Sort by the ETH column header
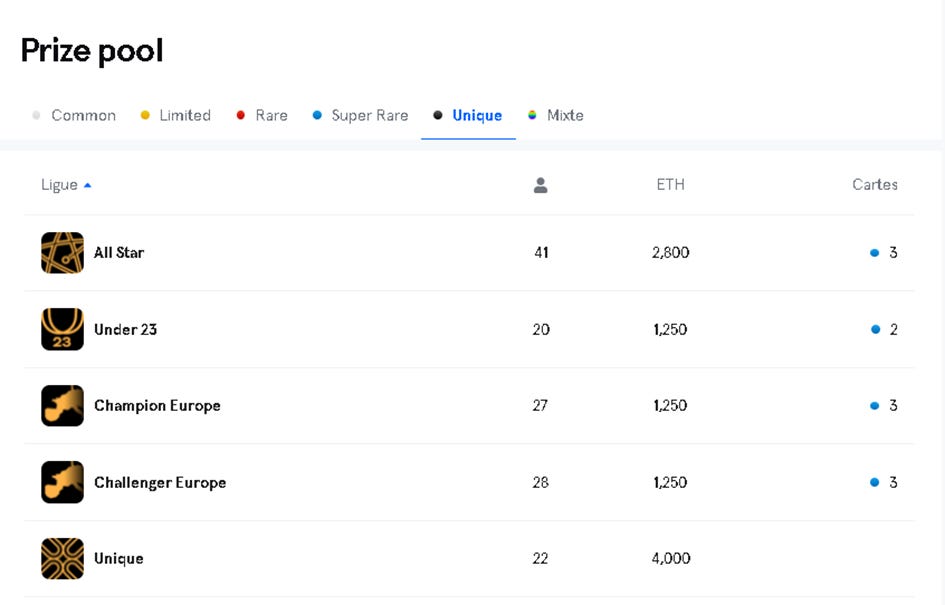The image size is (945, 605). coord(670,184)
